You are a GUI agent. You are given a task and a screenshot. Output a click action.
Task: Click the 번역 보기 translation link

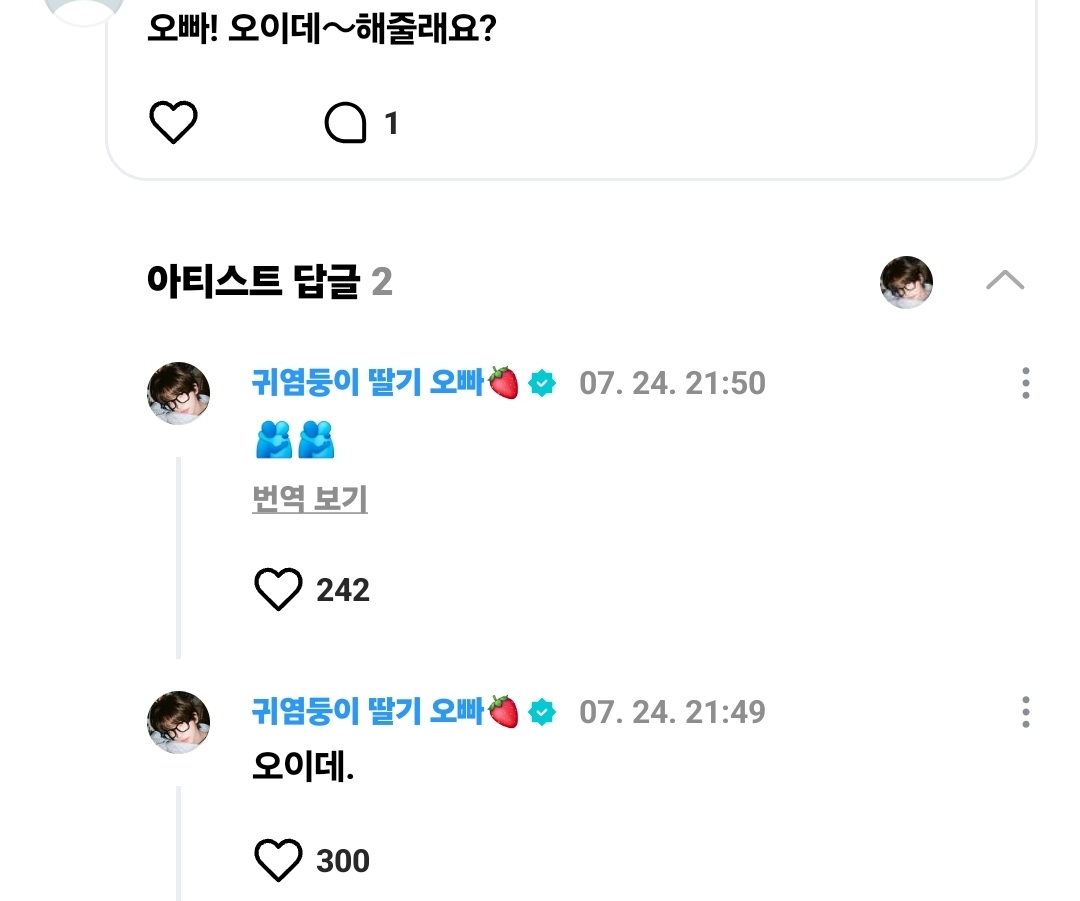coord(310,498)
